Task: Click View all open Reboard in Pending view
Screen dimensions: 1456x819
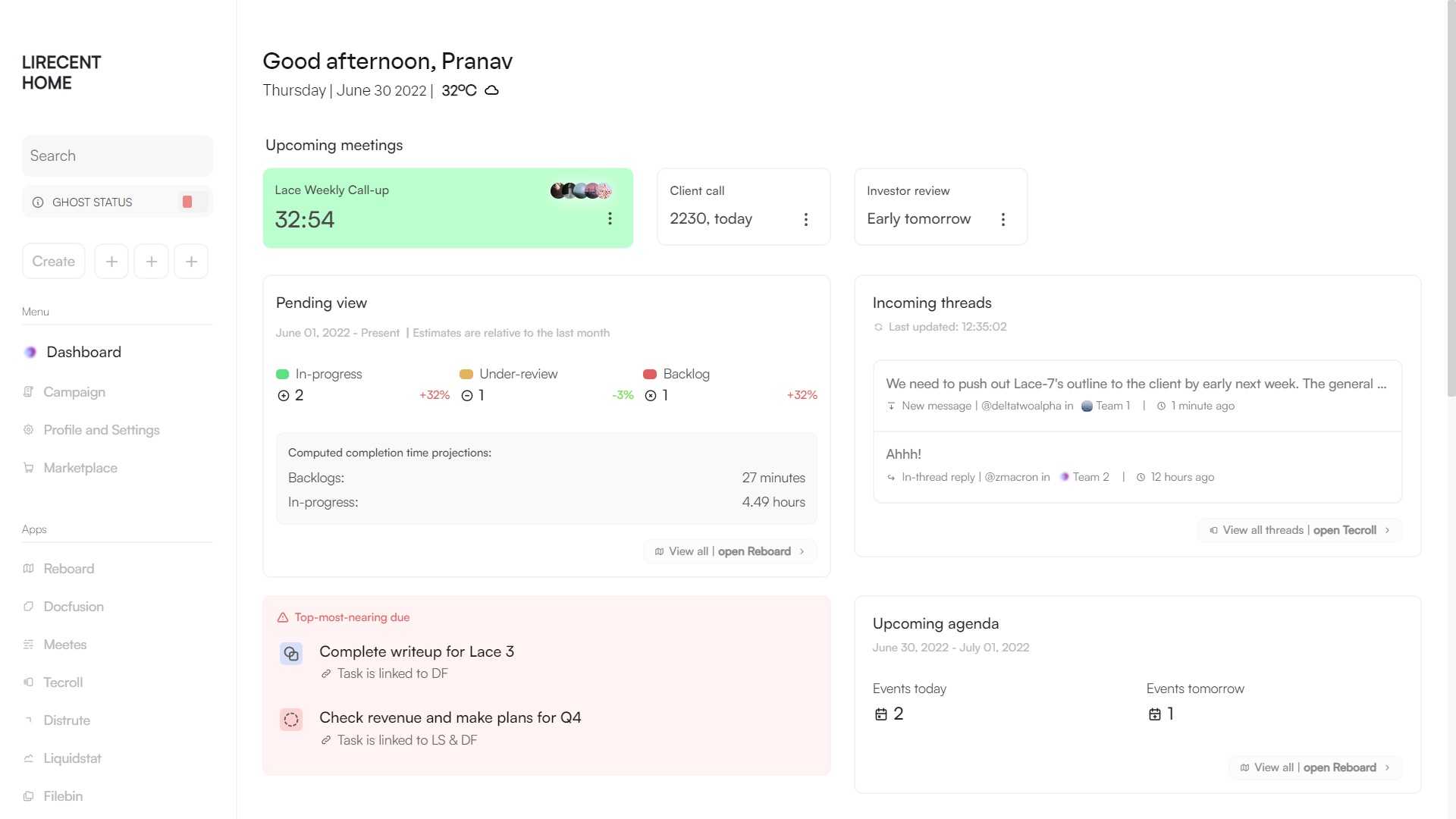Action: 730,551
